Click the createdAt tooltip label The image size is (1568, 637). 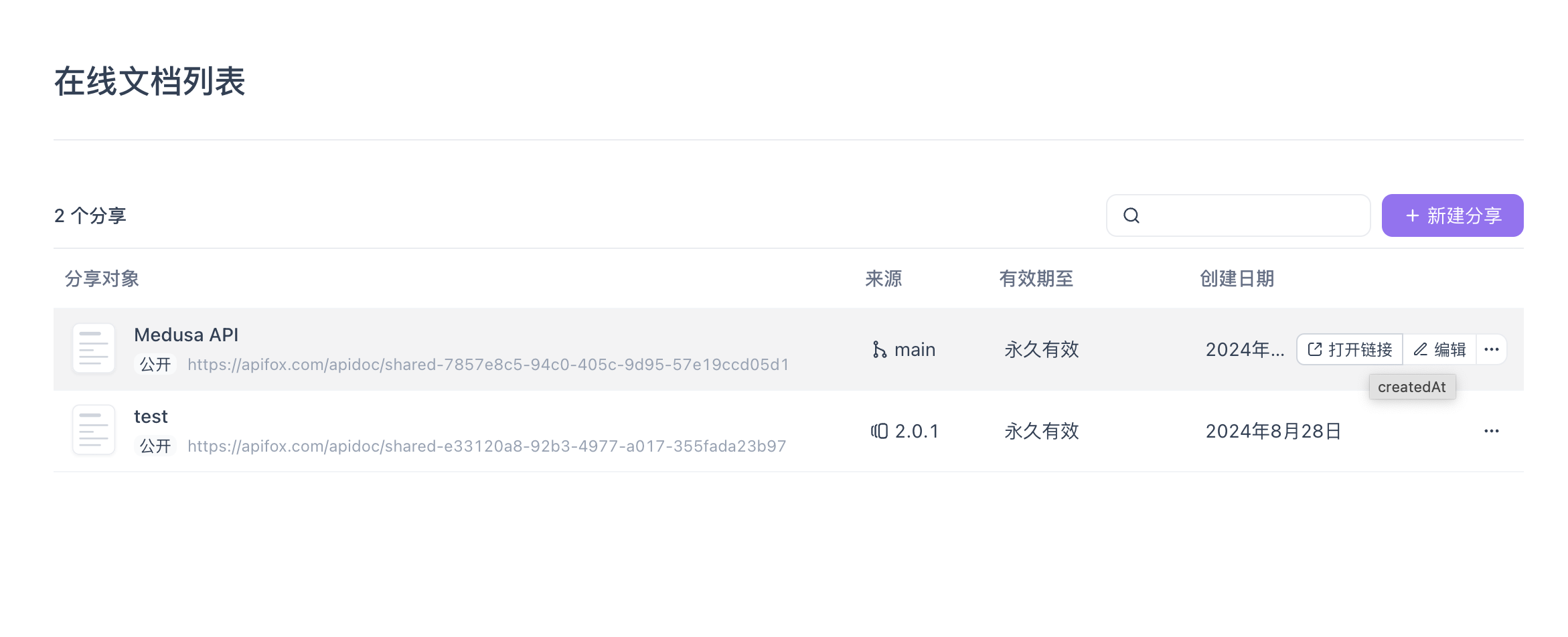(1412, 386)
